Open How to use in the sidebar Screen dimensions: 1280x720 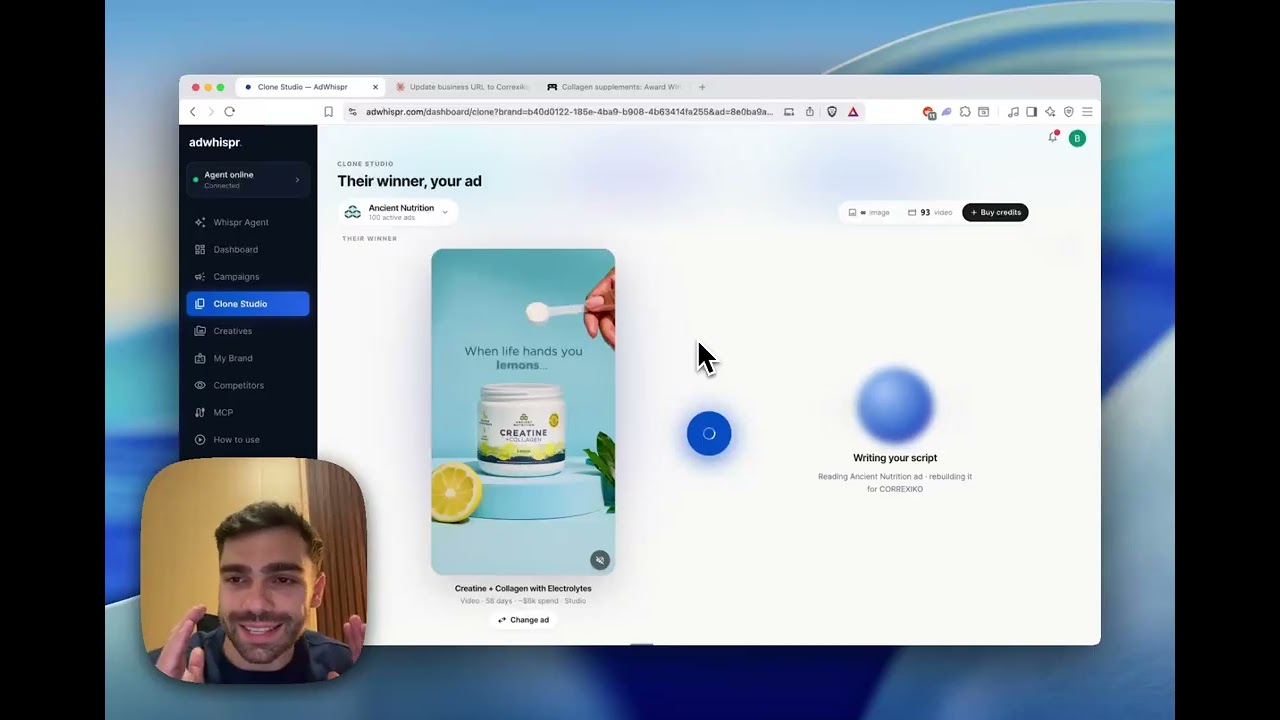(248, 439)
